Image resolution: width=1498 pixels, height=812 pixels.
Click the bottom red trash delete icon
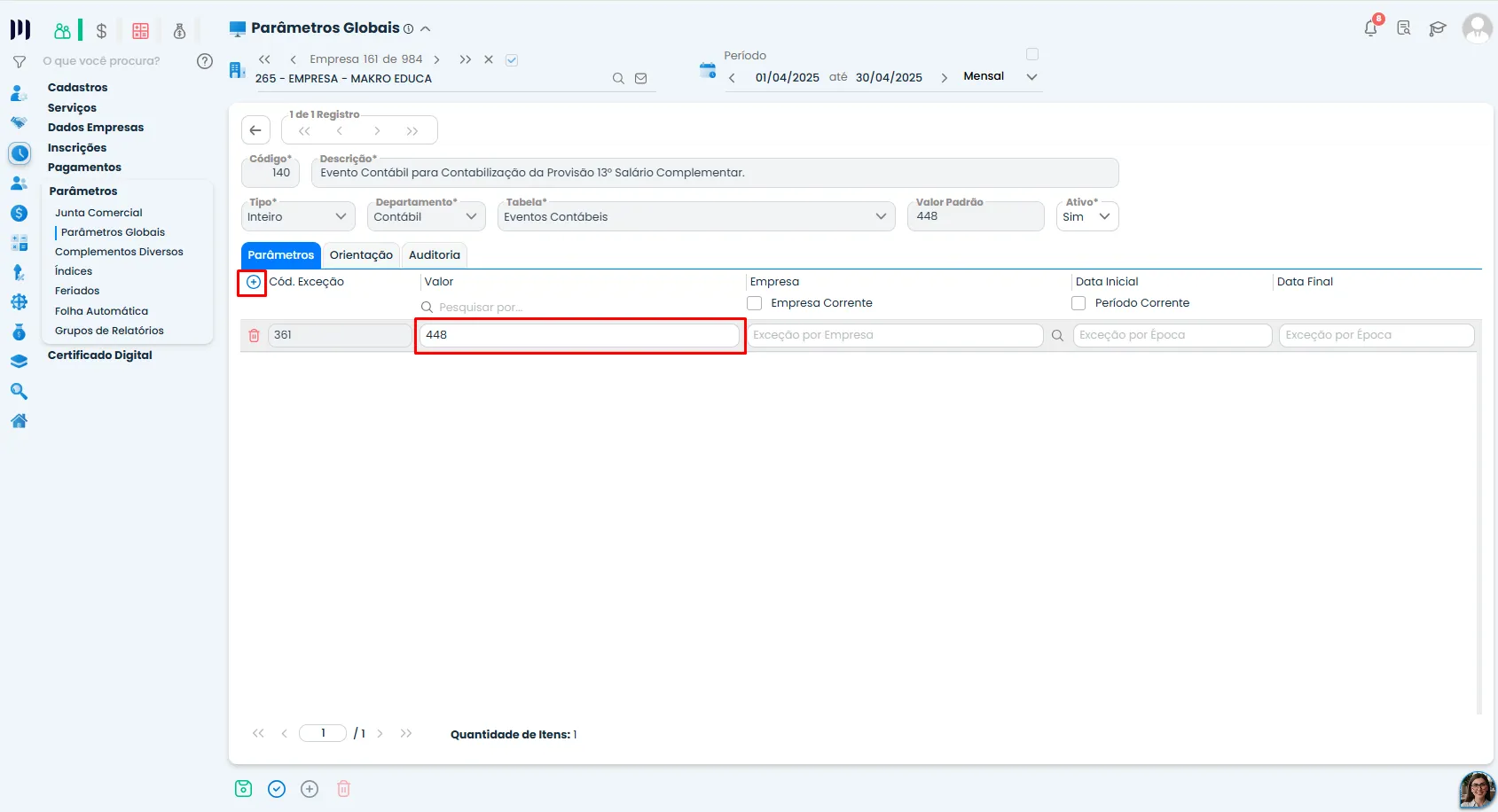click(x=344, y=789)
